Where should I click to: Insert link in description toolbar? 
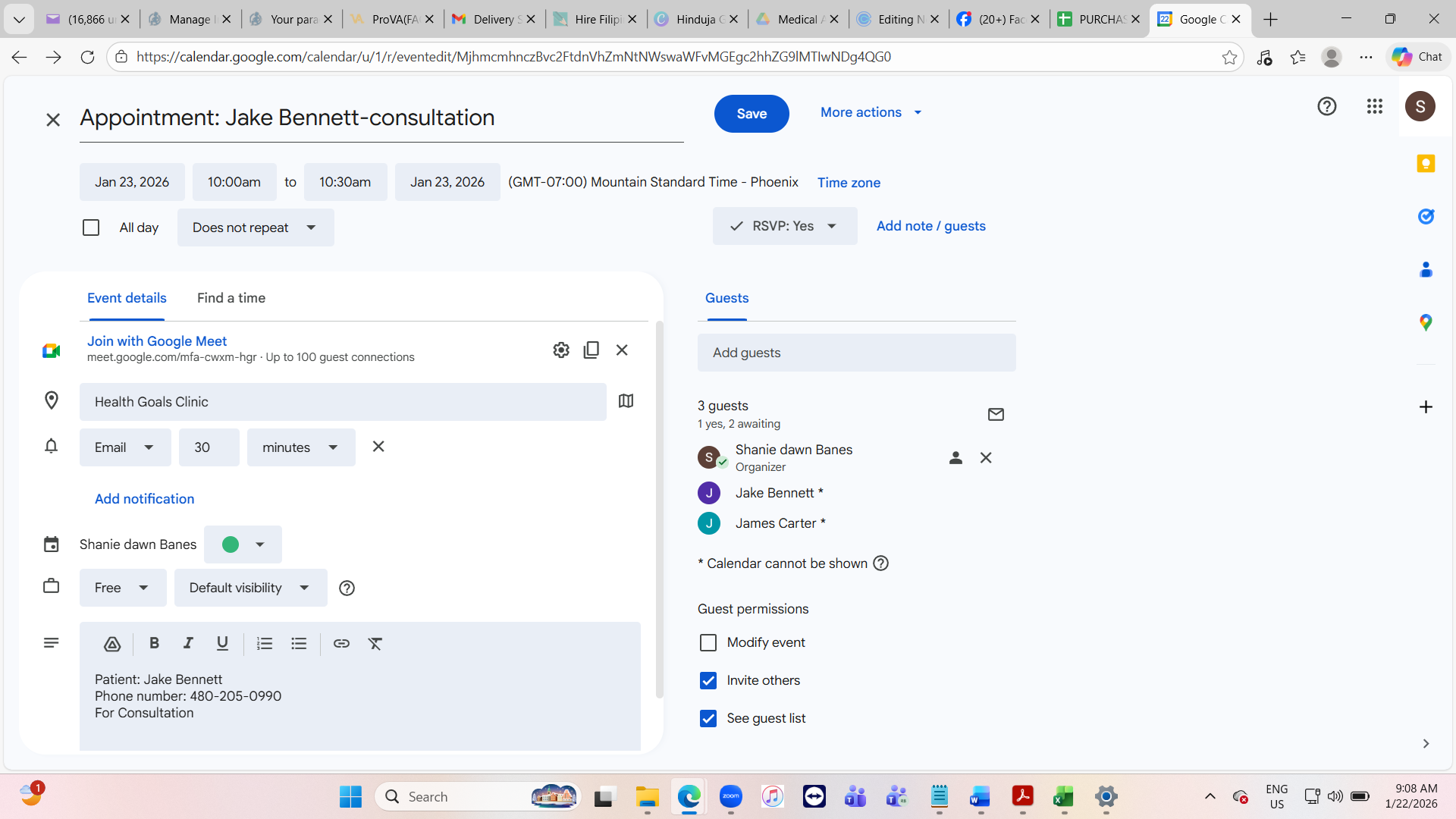[341, 644]
